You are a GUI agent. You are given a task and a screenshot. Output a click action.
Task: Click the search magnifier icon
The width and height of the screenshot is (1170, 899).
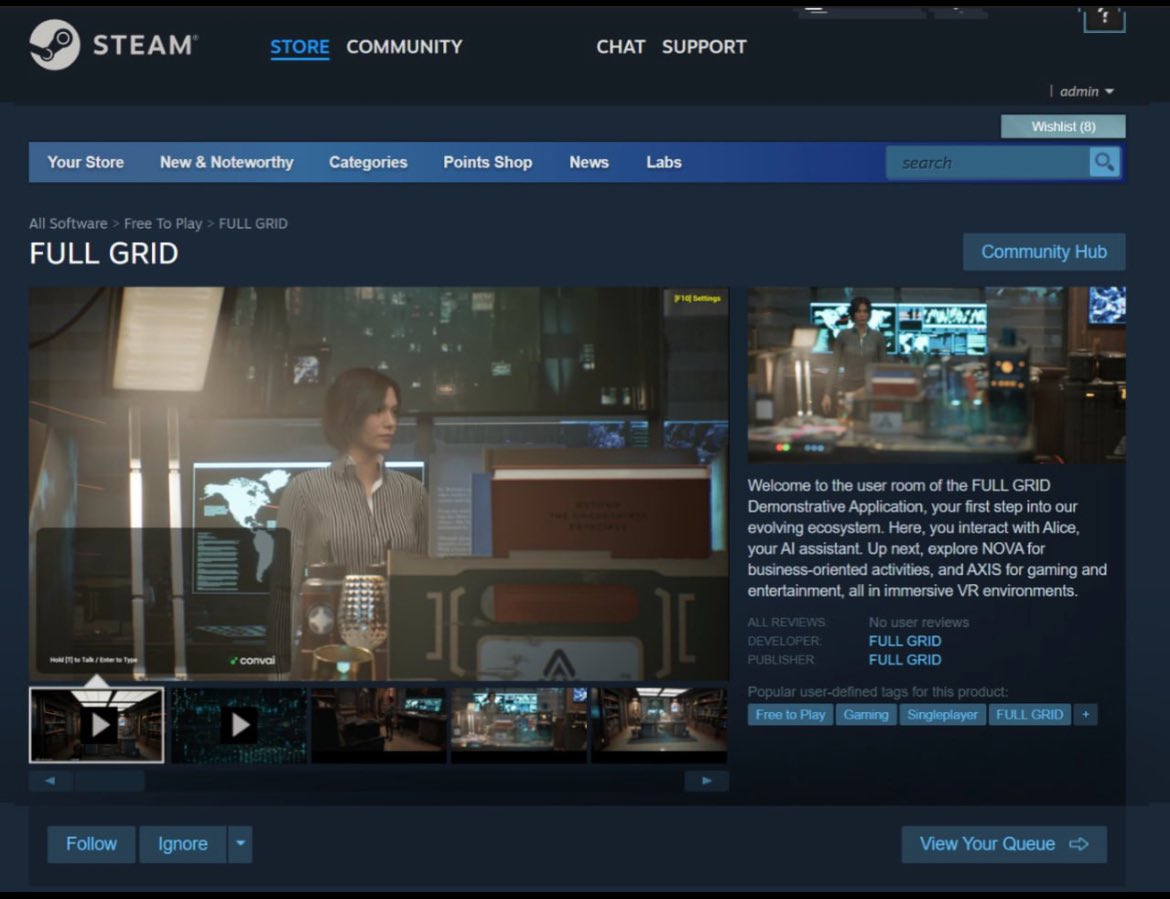[1104, 162]
